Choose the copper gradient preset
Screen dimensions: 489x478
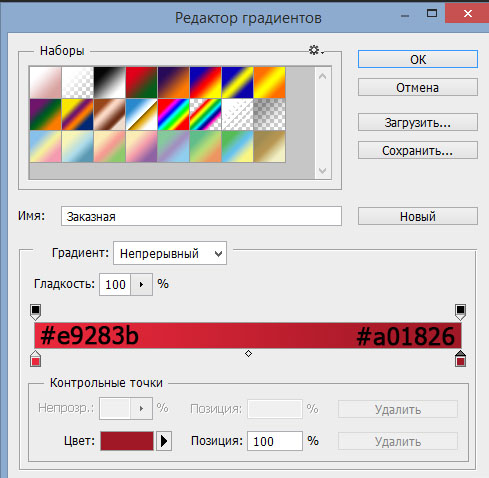click(x=110, y=114)
